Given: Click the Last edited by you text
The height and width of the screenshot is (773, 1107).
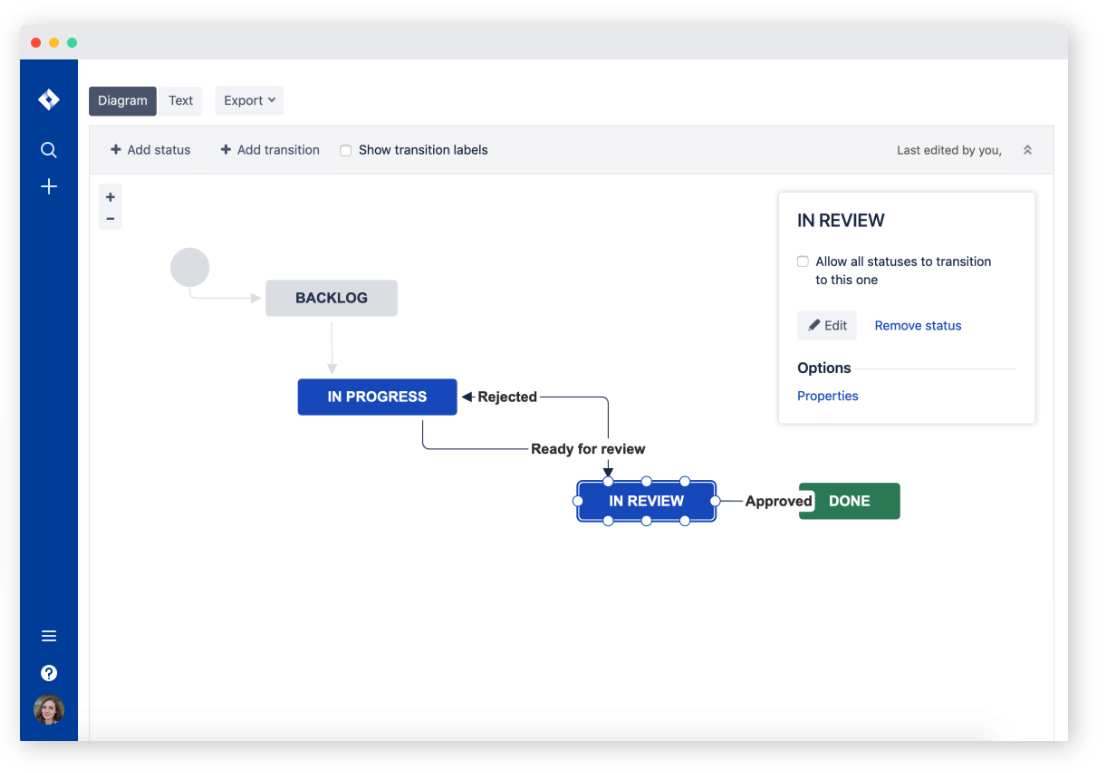Looking at the screenshot, I should pyautogui.click(x=949, y=150).
